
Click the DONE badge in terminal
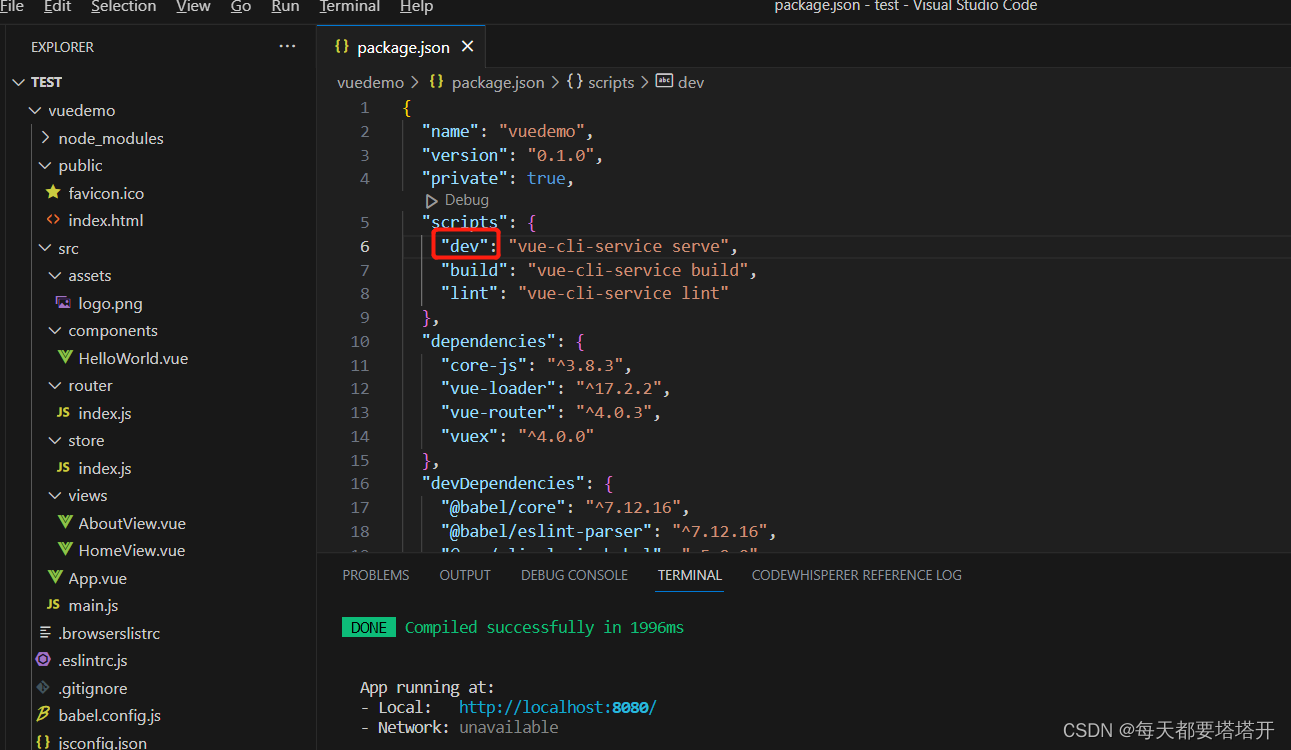coord(369,627)
